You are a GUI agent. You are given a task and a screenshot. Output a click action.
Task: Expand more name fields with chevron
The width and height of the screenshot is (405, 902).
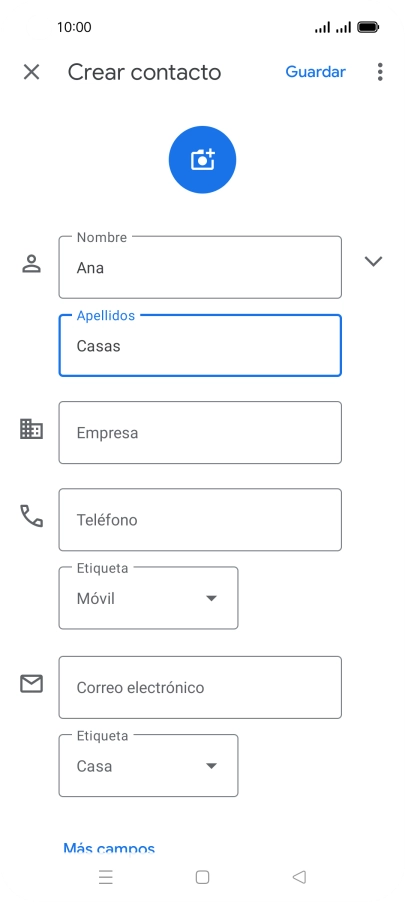(x=373, y=262)
